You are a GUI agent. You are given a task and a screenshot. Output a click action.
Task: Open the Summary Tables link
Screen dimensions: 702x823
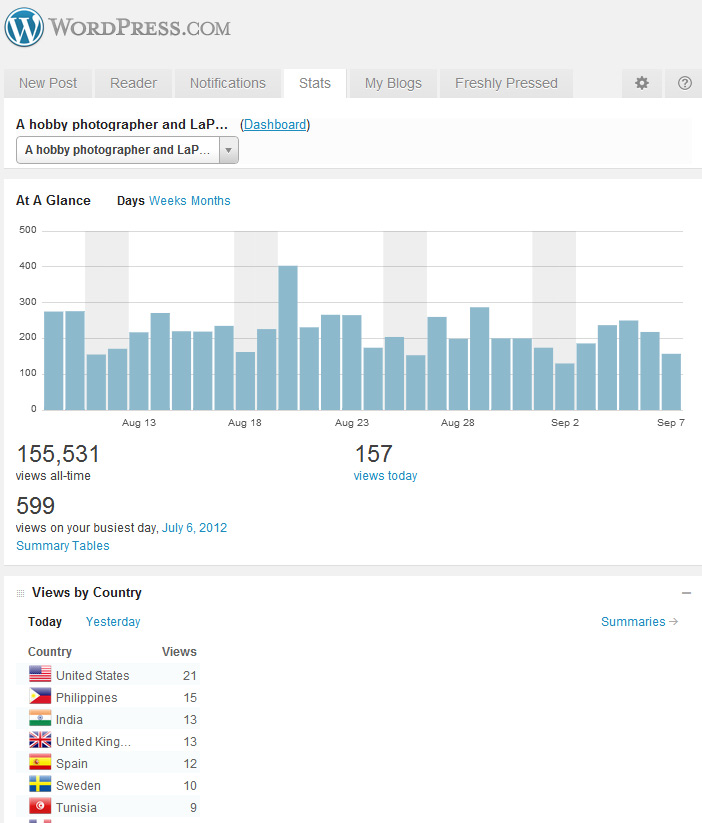pos(63,546)
